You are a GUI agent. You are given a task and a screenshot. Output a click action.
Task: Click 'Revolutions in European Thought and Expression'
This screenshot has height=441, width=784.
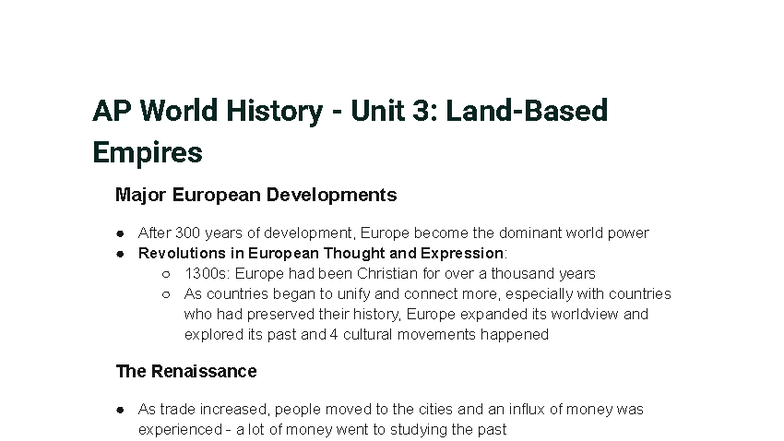[x=320, y=254]
